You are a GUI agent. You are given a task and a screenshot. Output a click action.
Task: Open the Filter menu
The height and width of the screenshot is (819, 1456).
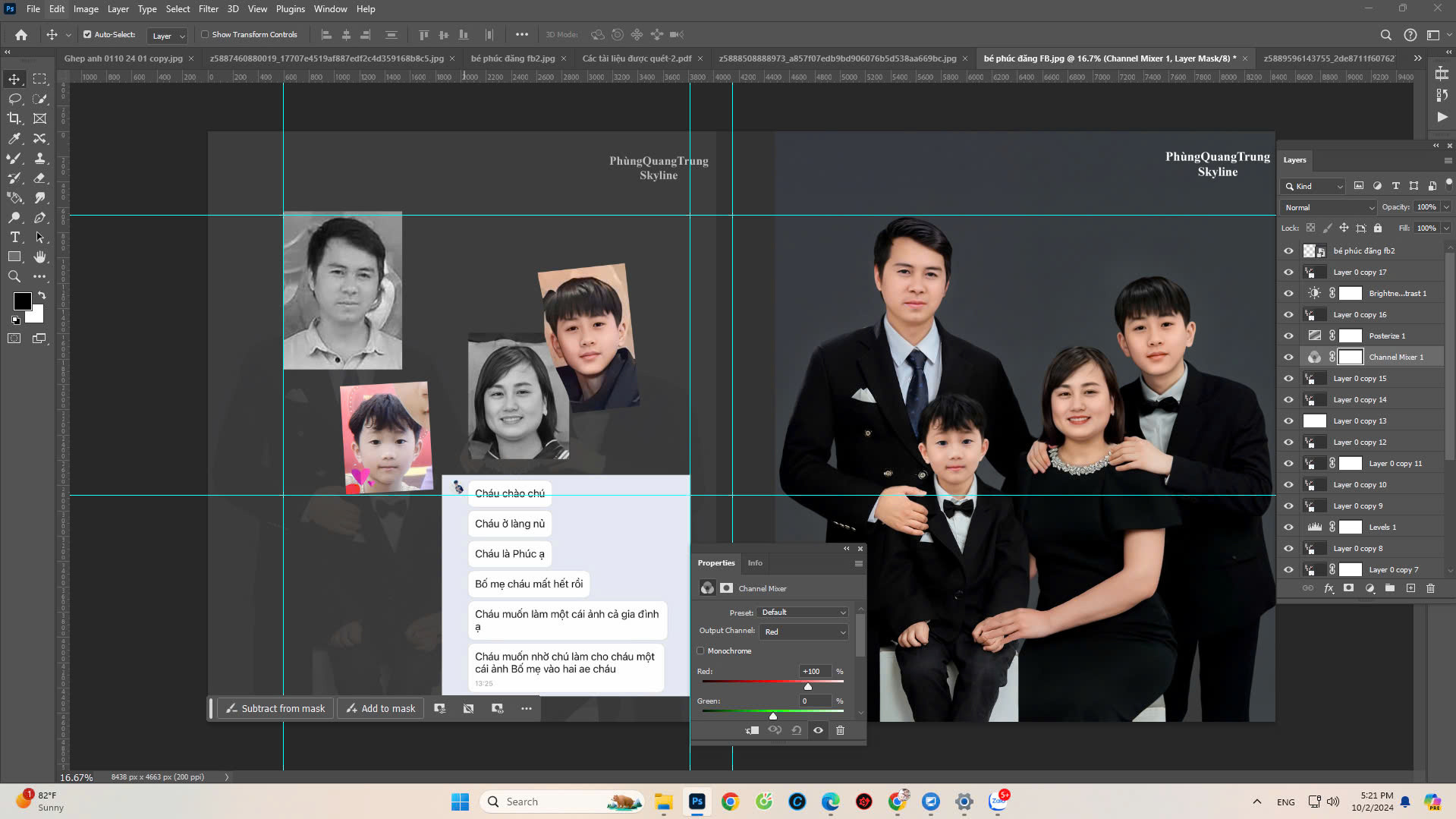[208, 9]
